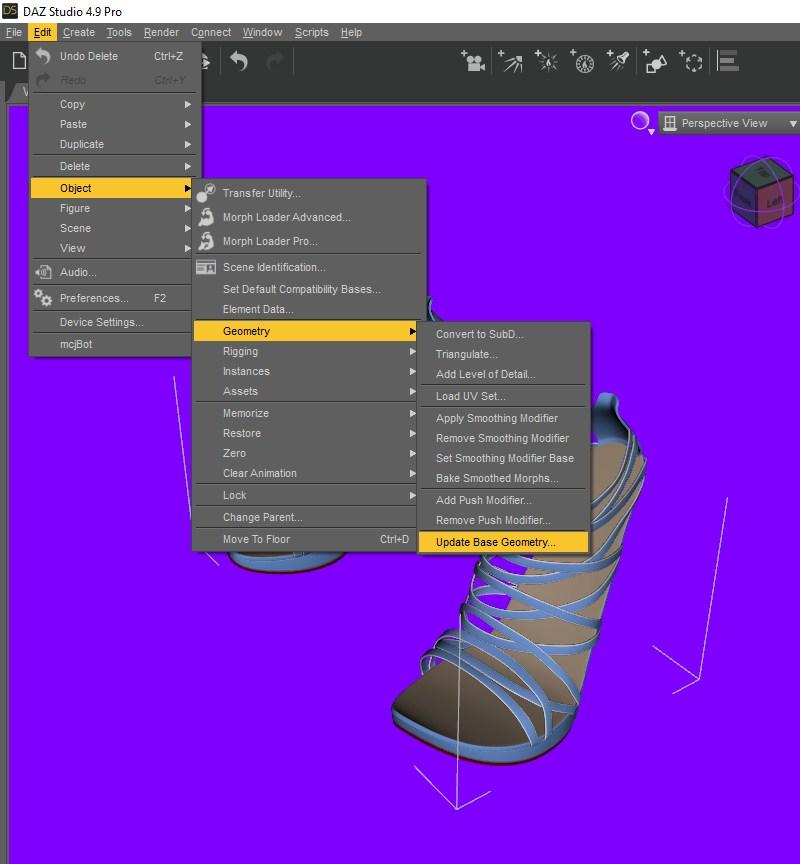This screenshot has width=800, height=864.
Task: Expand the Paste submenu
Action: 113,124
